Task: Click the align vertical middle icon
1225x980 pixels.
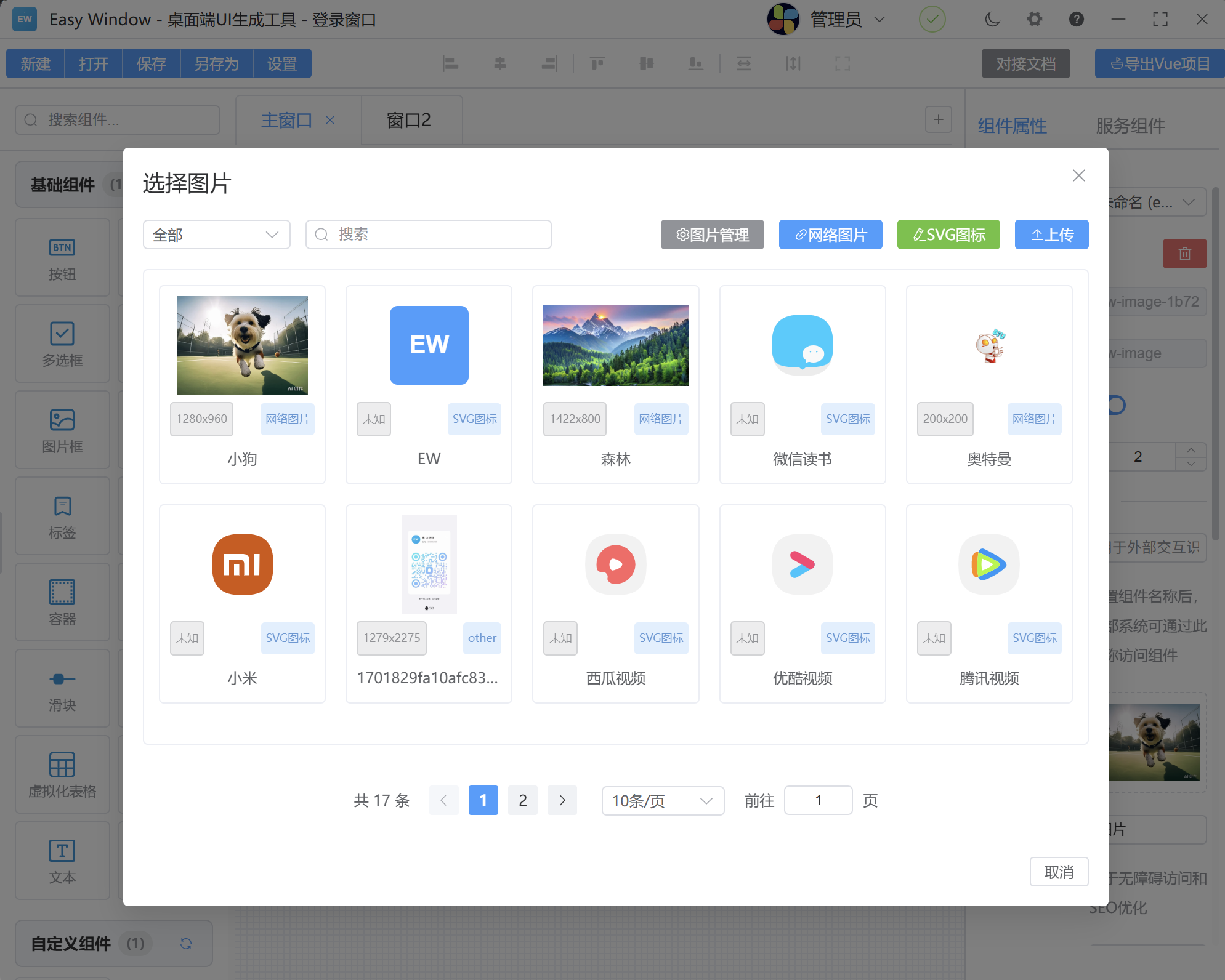Action: coord(646,63)
